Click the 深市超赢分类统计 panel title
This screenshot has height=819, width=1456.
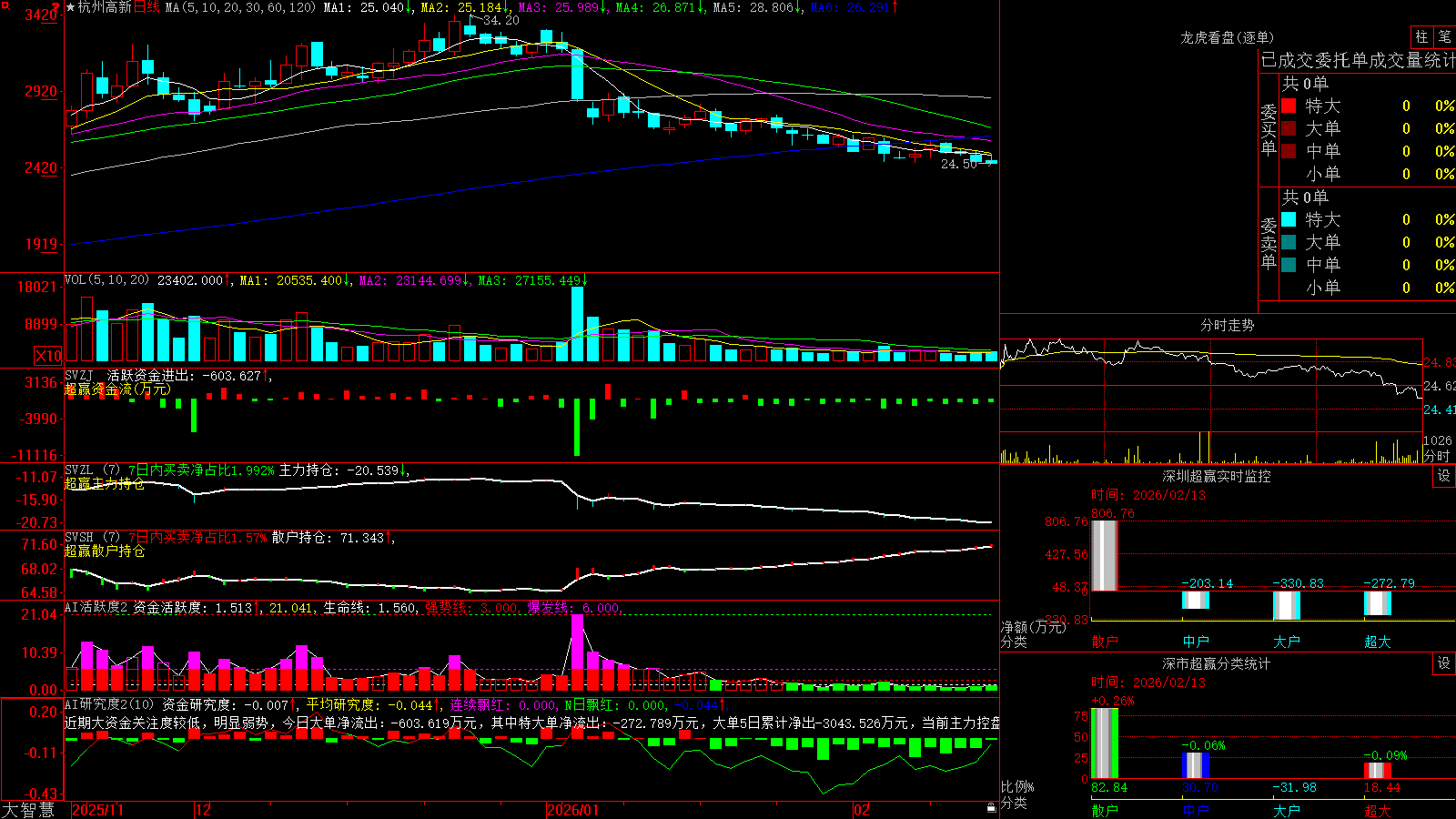pos(1217,663)
